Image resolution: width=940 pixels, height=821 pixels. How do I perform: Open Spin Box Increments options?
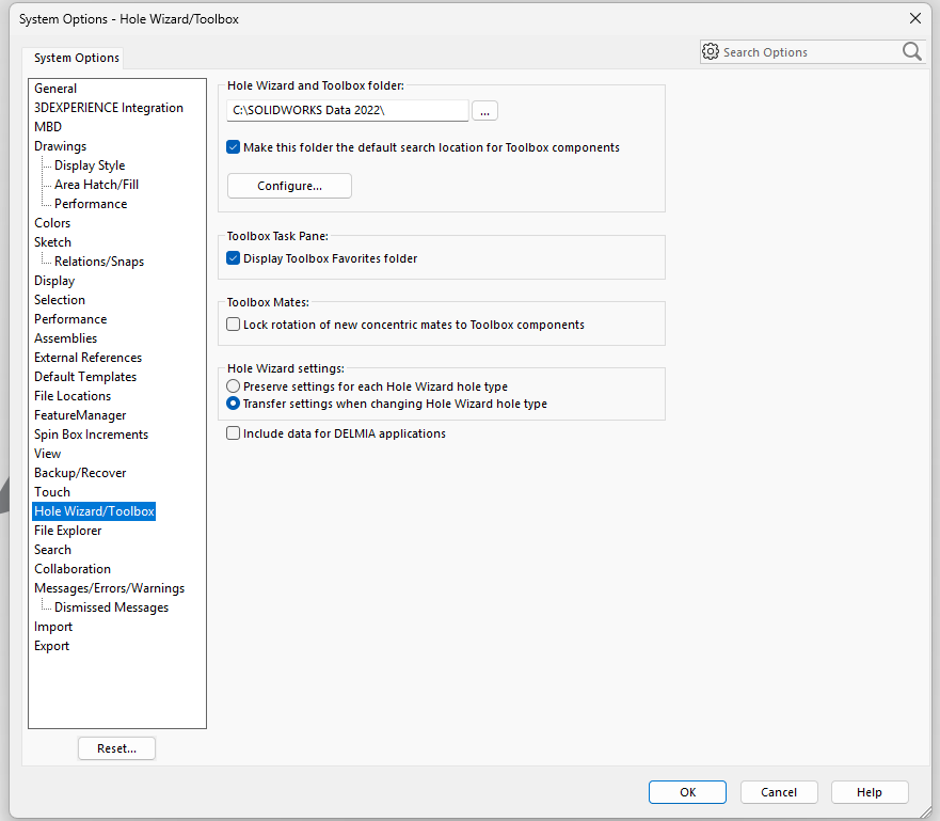91,434
